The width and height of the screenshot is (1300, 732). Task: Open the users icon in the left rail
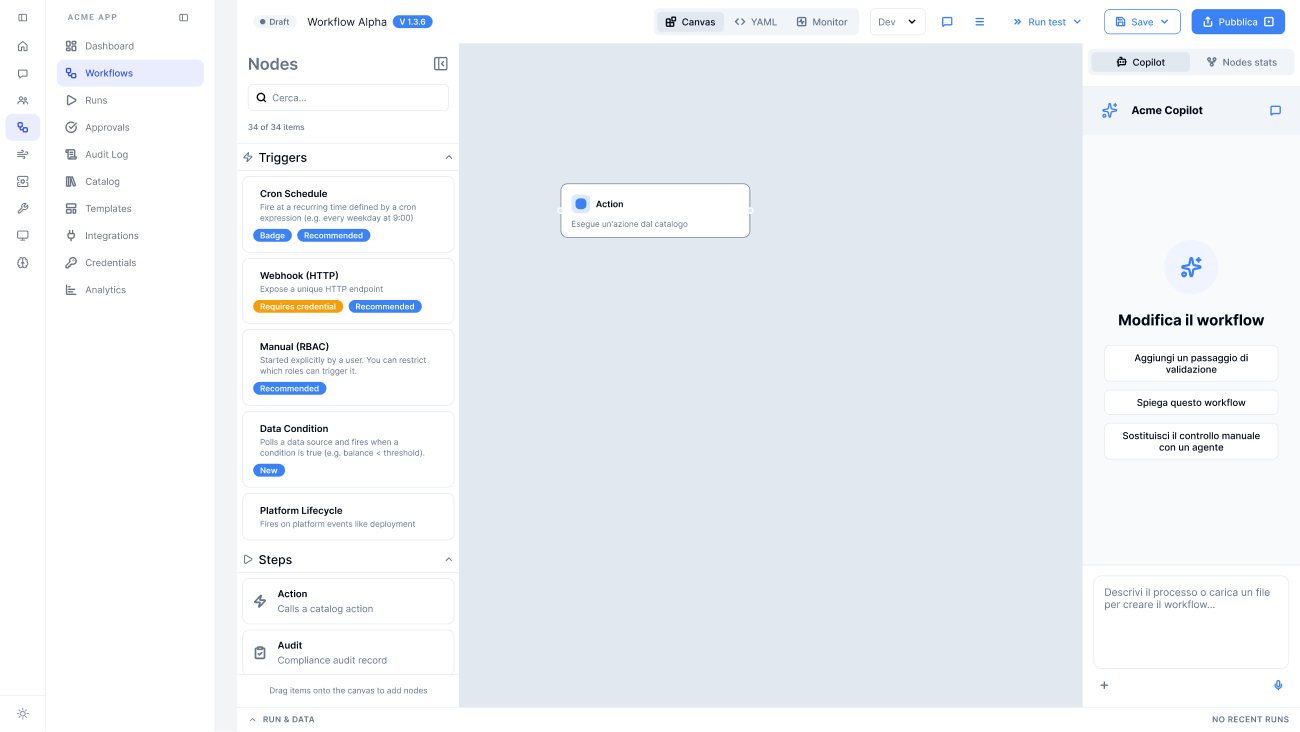click(x=23, y=100)
